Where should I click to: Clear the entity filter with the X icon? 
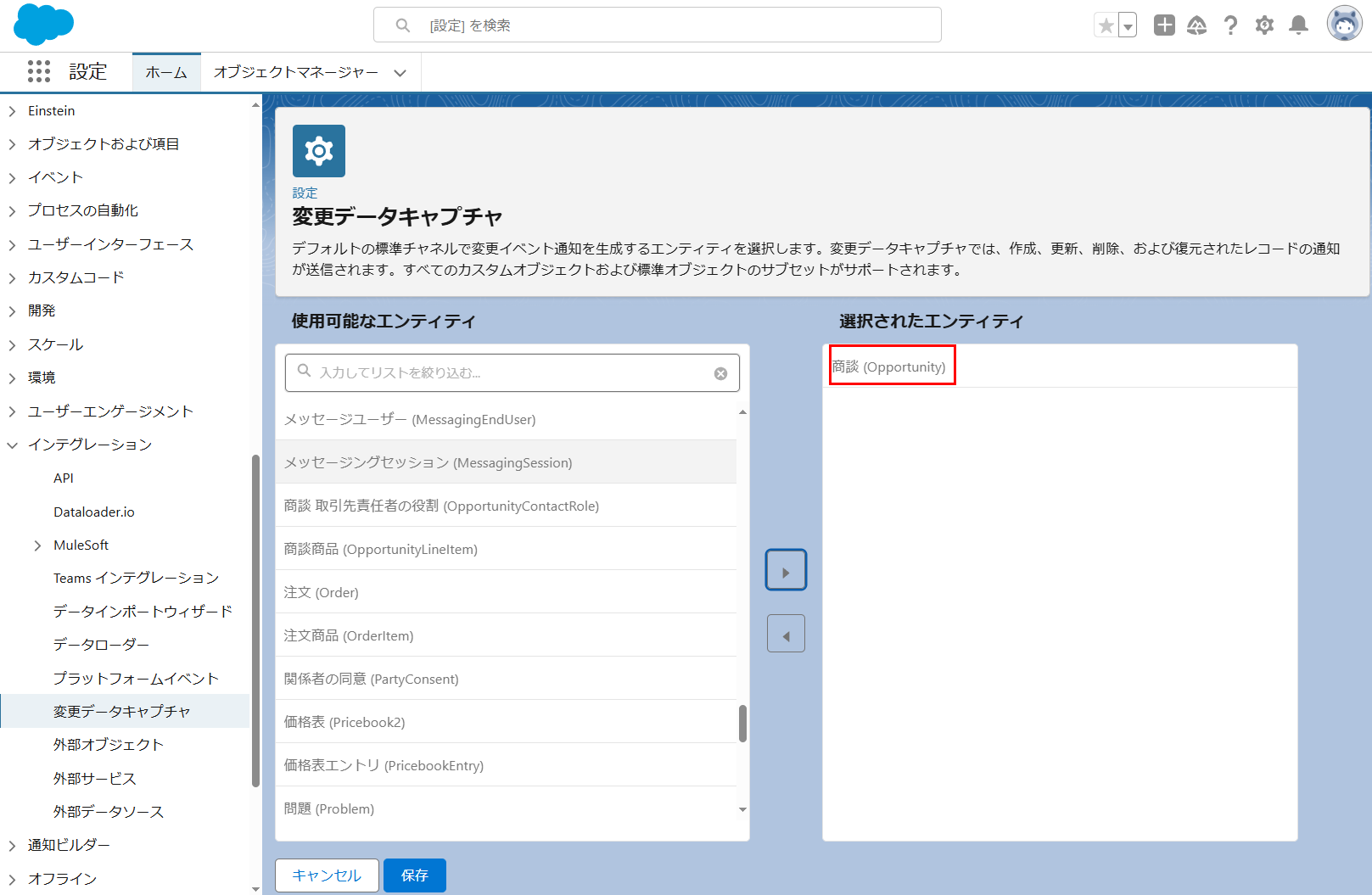(x=721, y=372)
